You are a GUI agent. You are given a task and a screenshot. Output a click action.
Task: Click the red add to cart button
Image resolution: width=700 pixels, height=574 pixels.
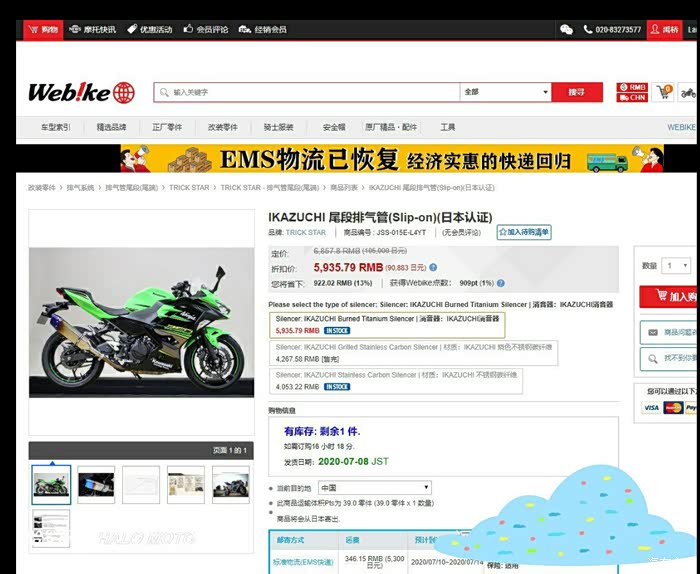point(668,297)
